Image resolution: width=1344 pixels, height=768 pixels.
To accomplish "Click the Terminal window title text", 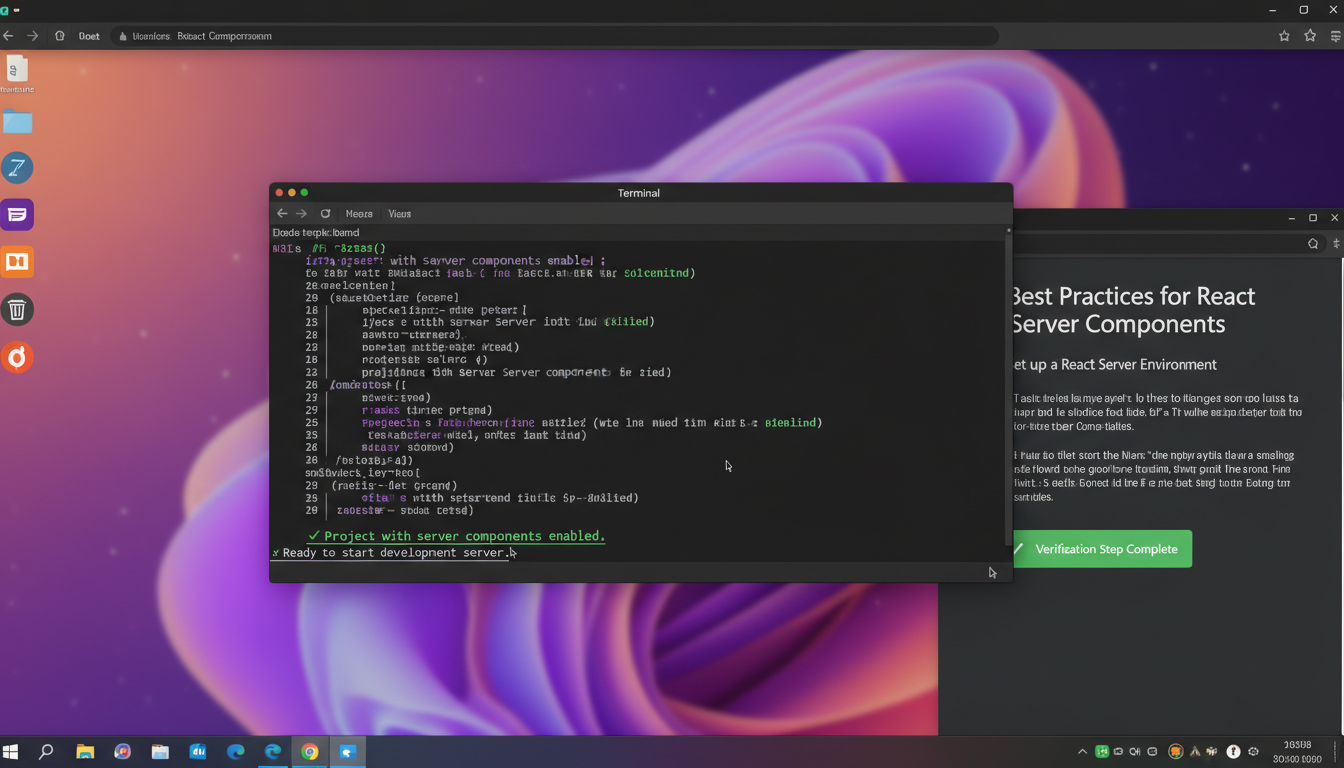I will pyautogui.click(x=639, y=193).
